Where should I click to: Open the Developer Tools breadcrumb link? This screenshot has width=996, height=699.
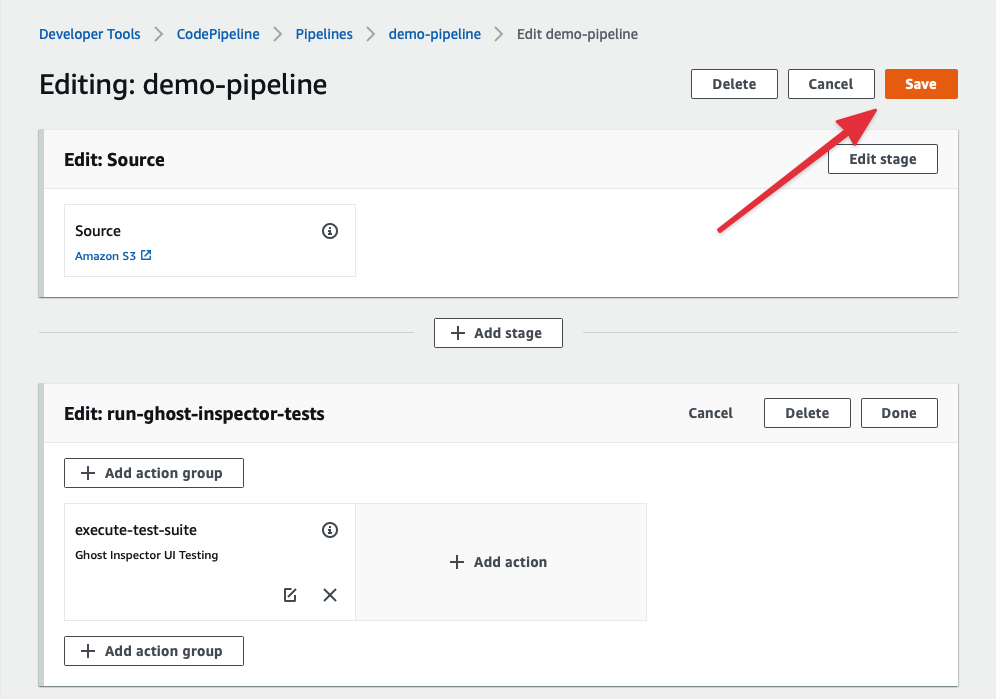point(89,33)
